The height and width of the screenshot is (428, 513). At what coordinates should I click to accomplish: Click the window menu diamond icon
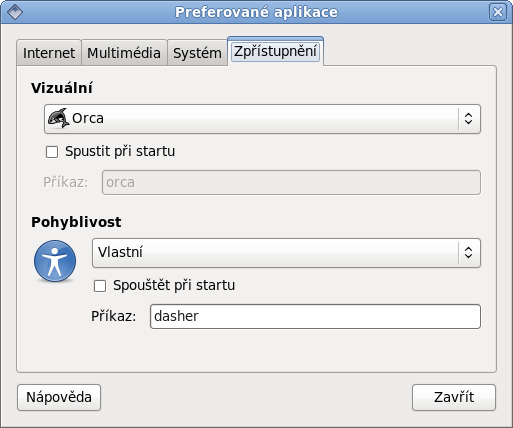click(x=15, y=12)
